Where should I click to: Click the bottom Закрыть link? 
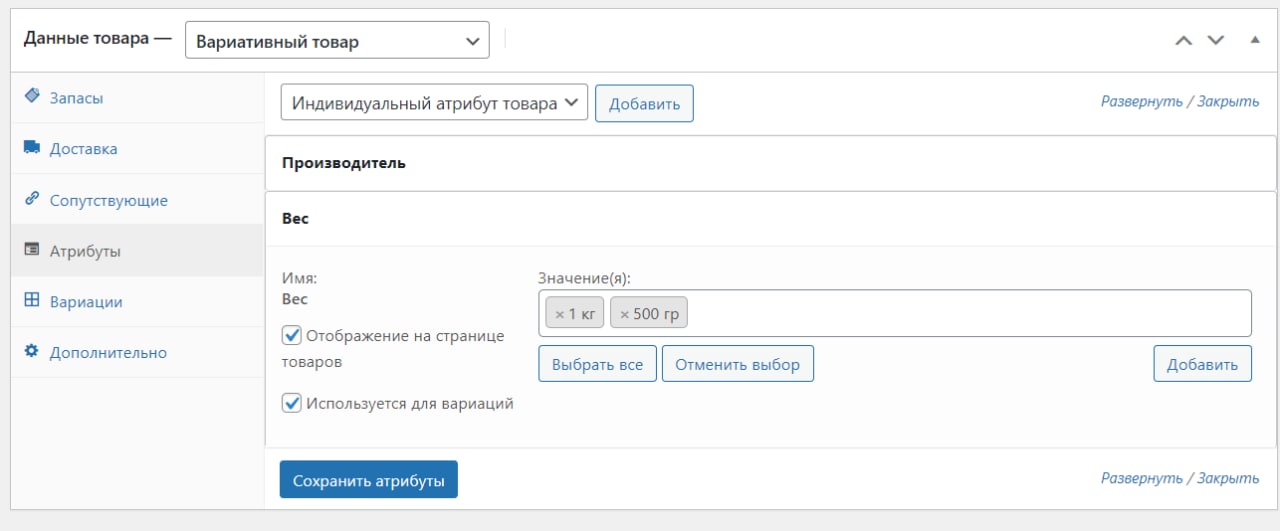[x=1229, y=478]
